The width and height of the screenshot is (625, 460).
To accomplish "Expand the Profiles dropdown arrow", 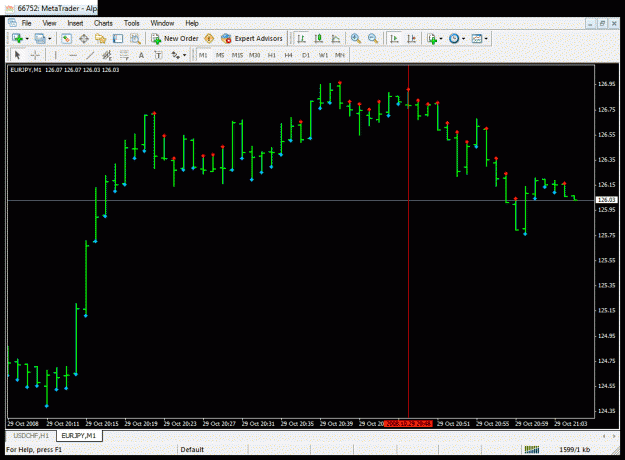I will pos(50,39).
